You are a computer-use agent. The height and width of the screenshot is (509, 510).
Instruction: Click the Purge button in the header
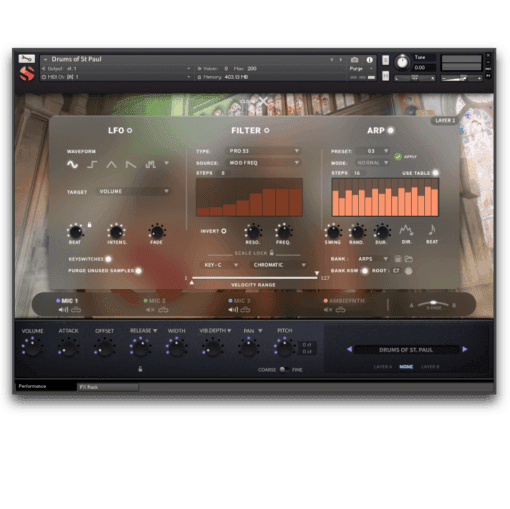pyautogui.click(x=356, y=68)
